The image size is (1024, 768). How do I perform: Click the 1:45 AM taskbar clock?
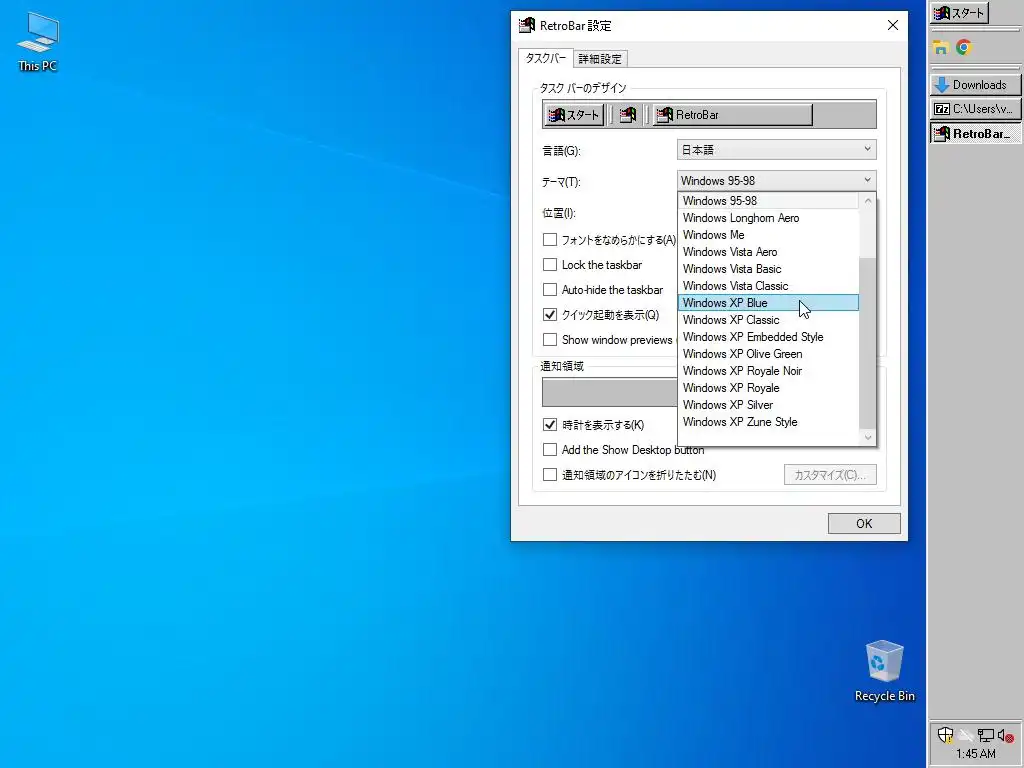[x=976, y=754]
